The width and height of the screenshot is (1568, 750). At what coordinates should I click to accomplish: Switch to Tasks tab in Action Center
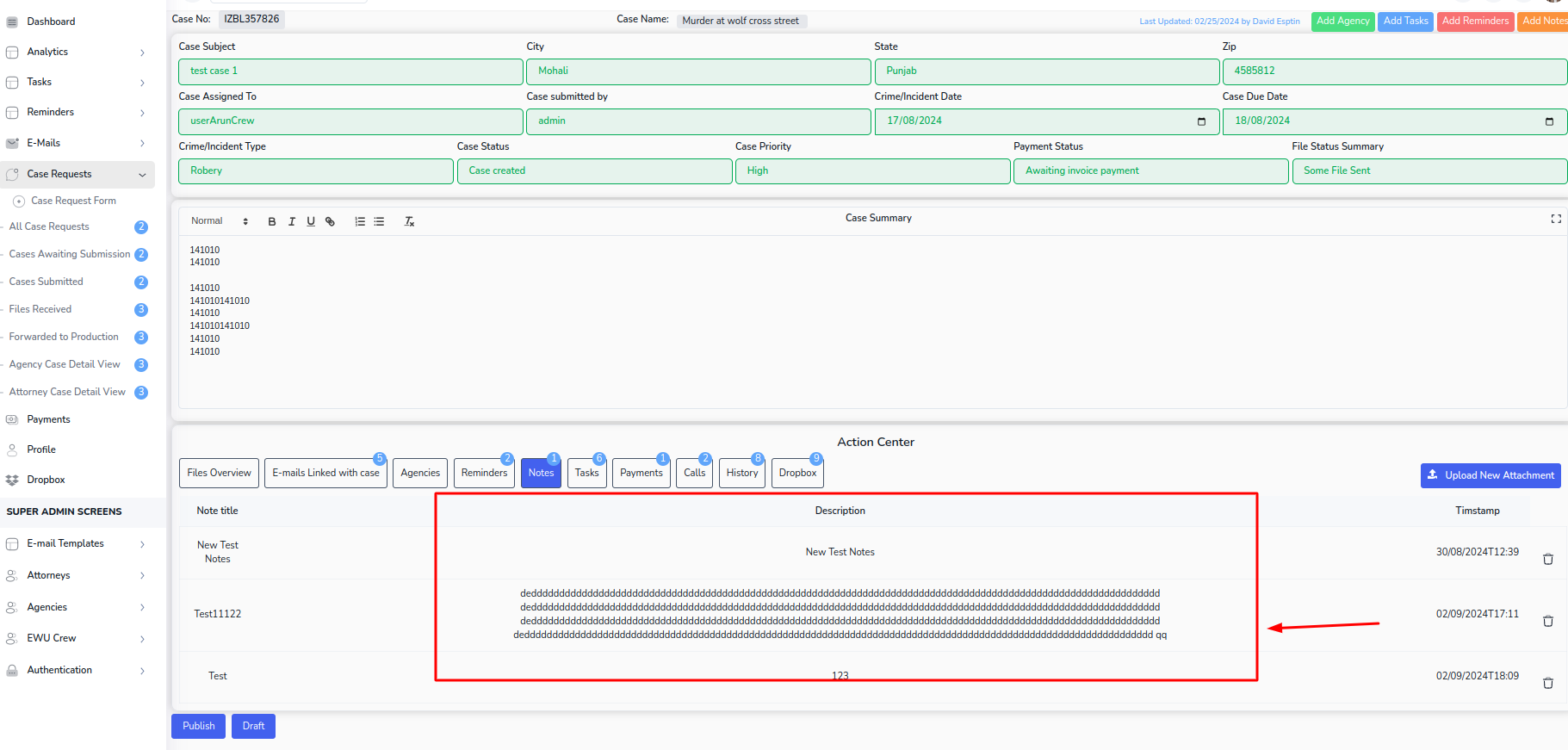587,473
